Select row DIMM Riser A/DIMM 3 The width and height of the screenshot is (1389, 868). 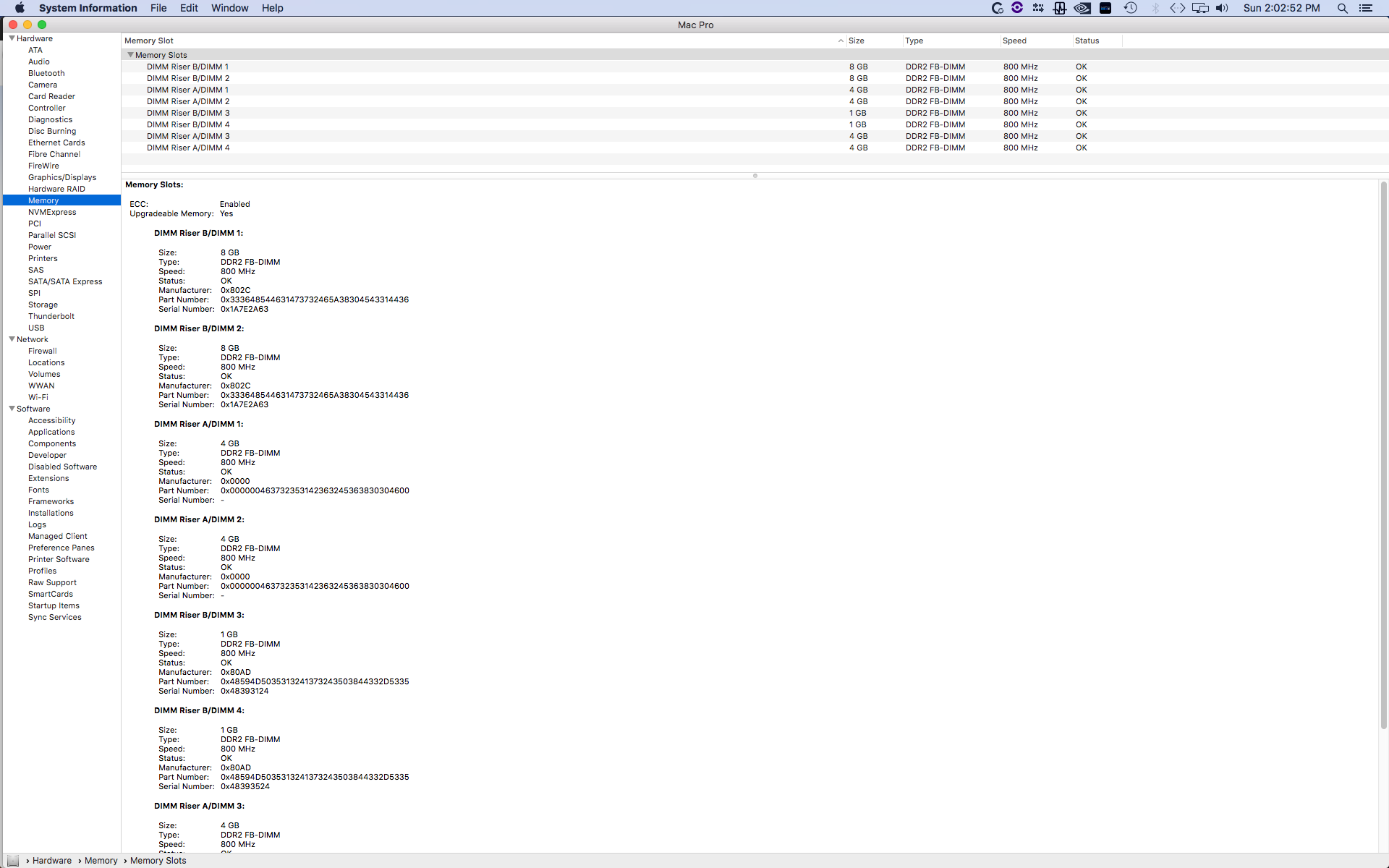pos(755,136)
